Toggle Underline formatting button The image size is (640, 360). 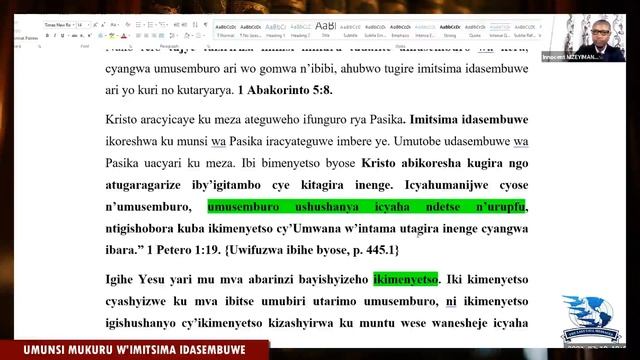tap(62, 36)
